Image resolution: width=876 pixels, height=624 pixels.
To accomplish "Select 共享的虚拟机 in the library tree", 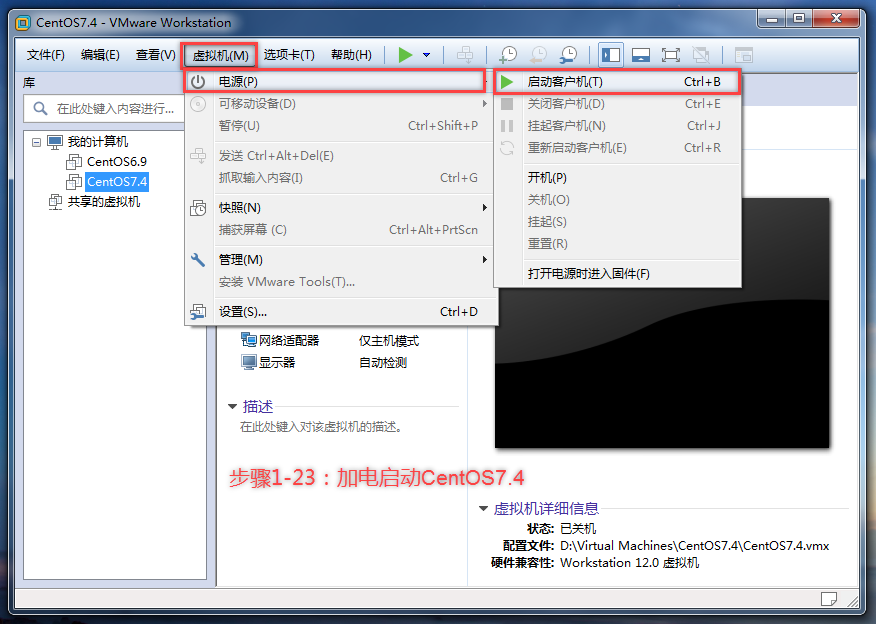I will coord(104,202).
